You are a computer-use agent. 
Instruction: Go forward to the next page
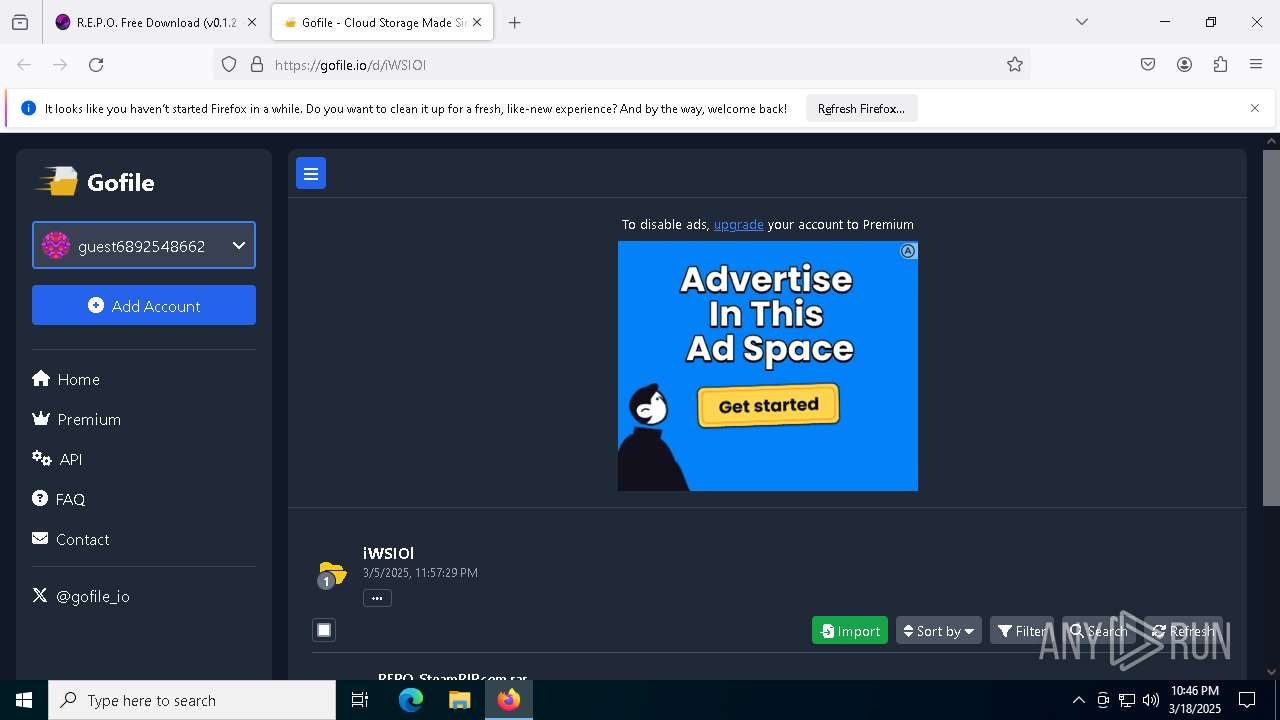60,65
